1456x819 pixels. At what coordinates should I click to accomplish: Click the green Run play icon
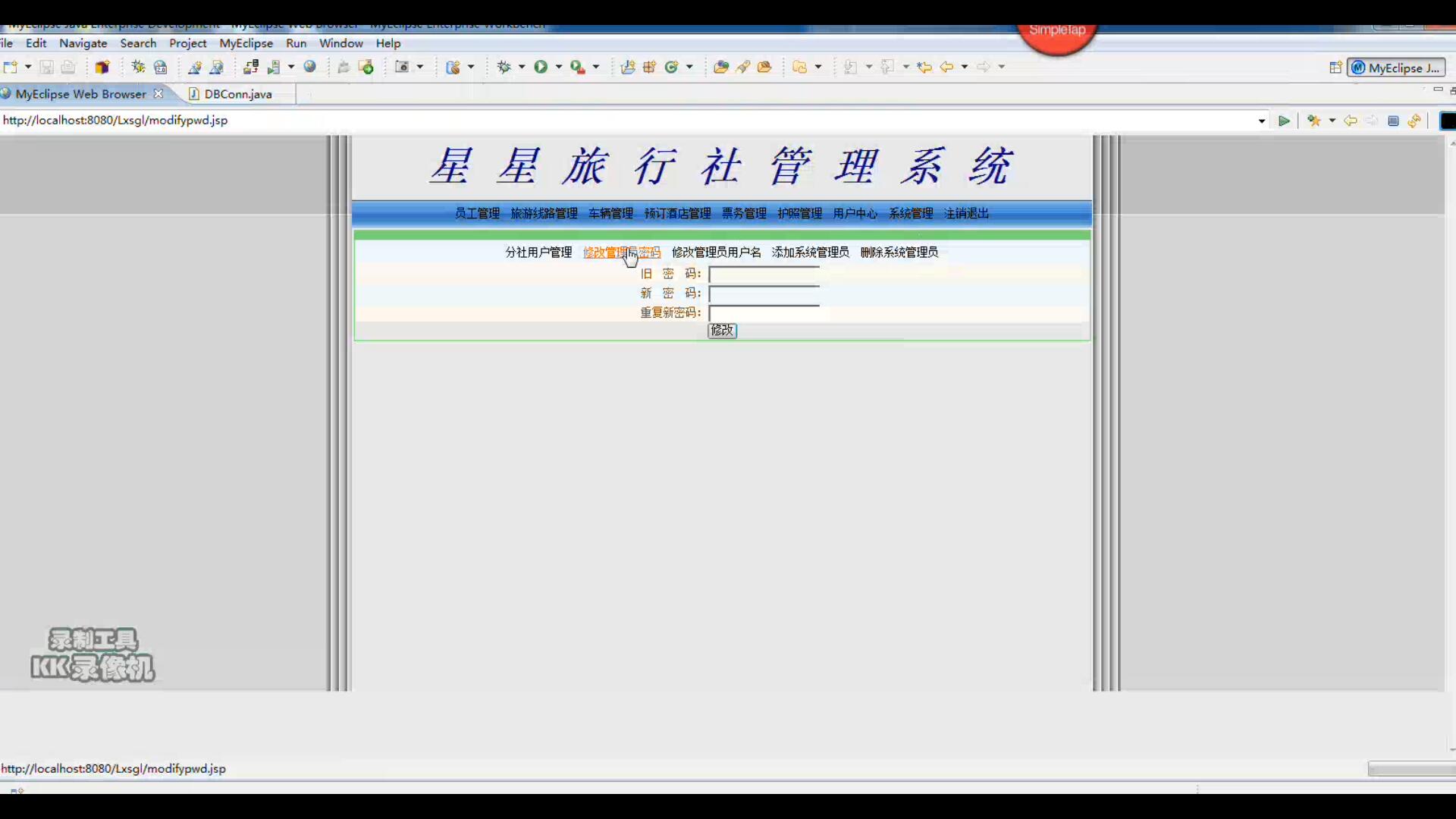[x=541, y=67]
